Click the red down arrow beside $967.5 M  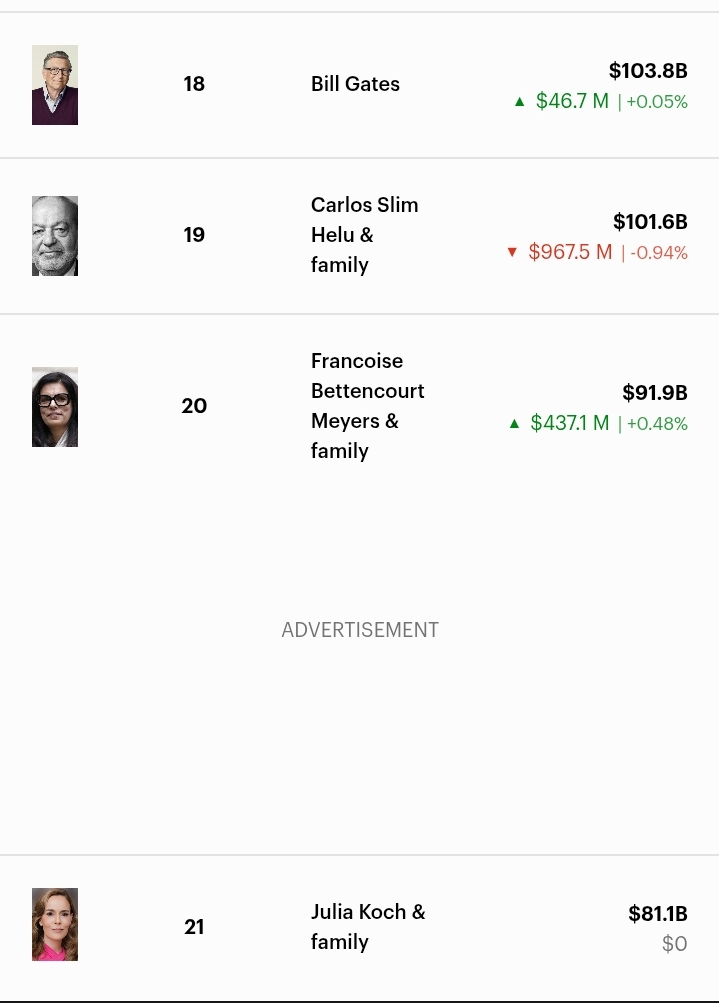tap(512, 252)
